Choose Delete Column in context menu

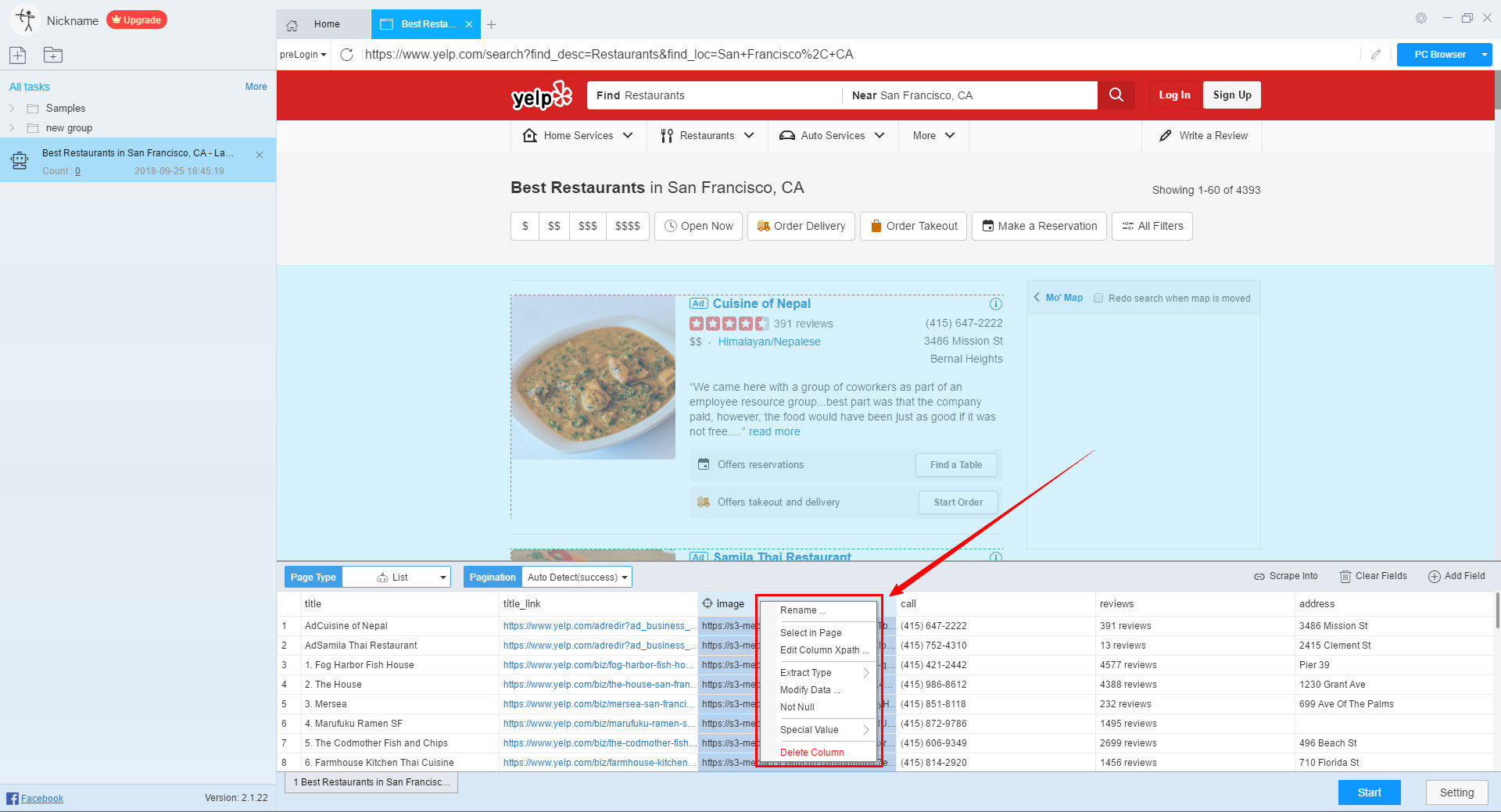[x=818, y=753]
